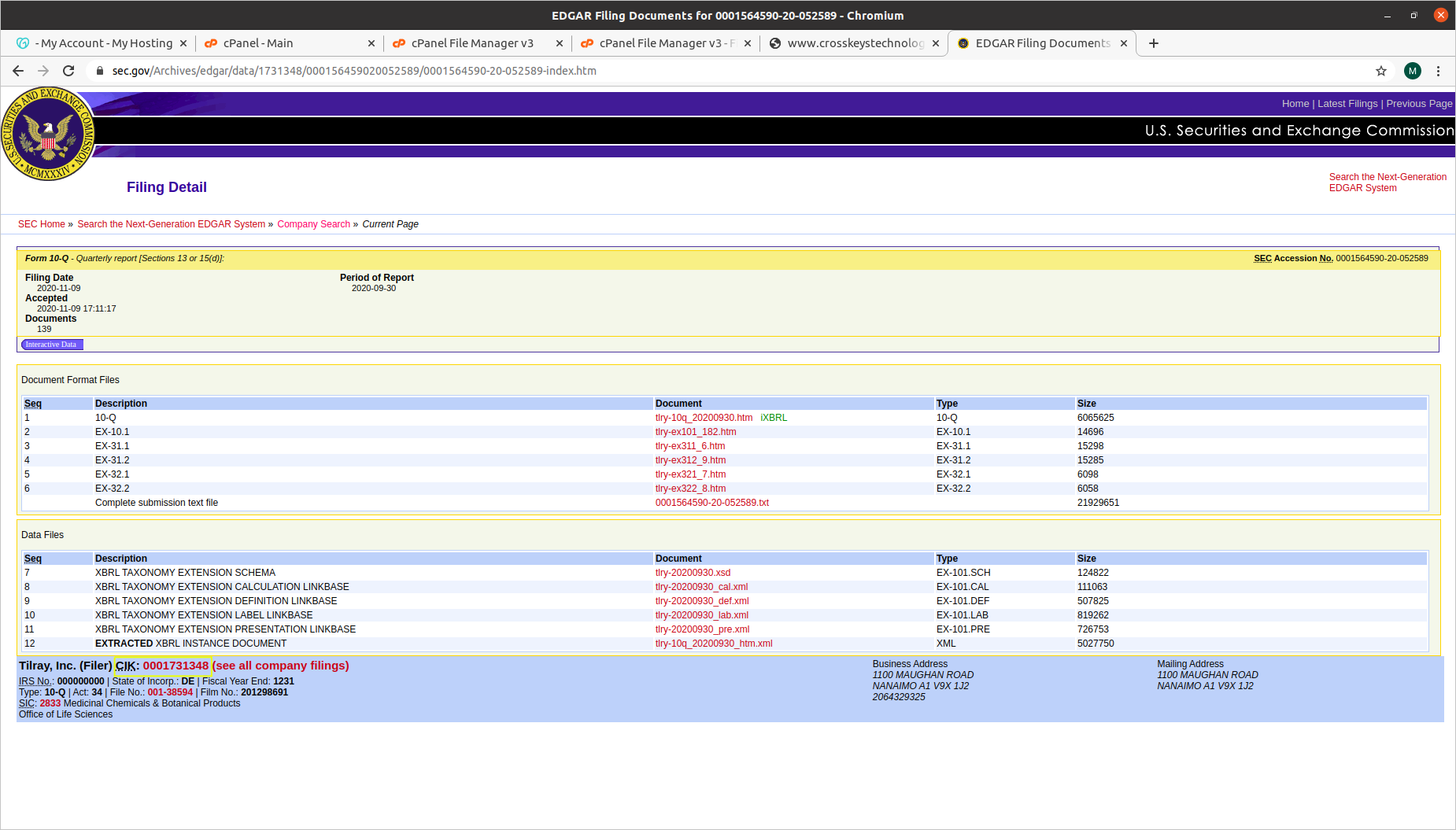Click the Company Search breadcrumb link
Screen dimensions: 1456x830
313,224
